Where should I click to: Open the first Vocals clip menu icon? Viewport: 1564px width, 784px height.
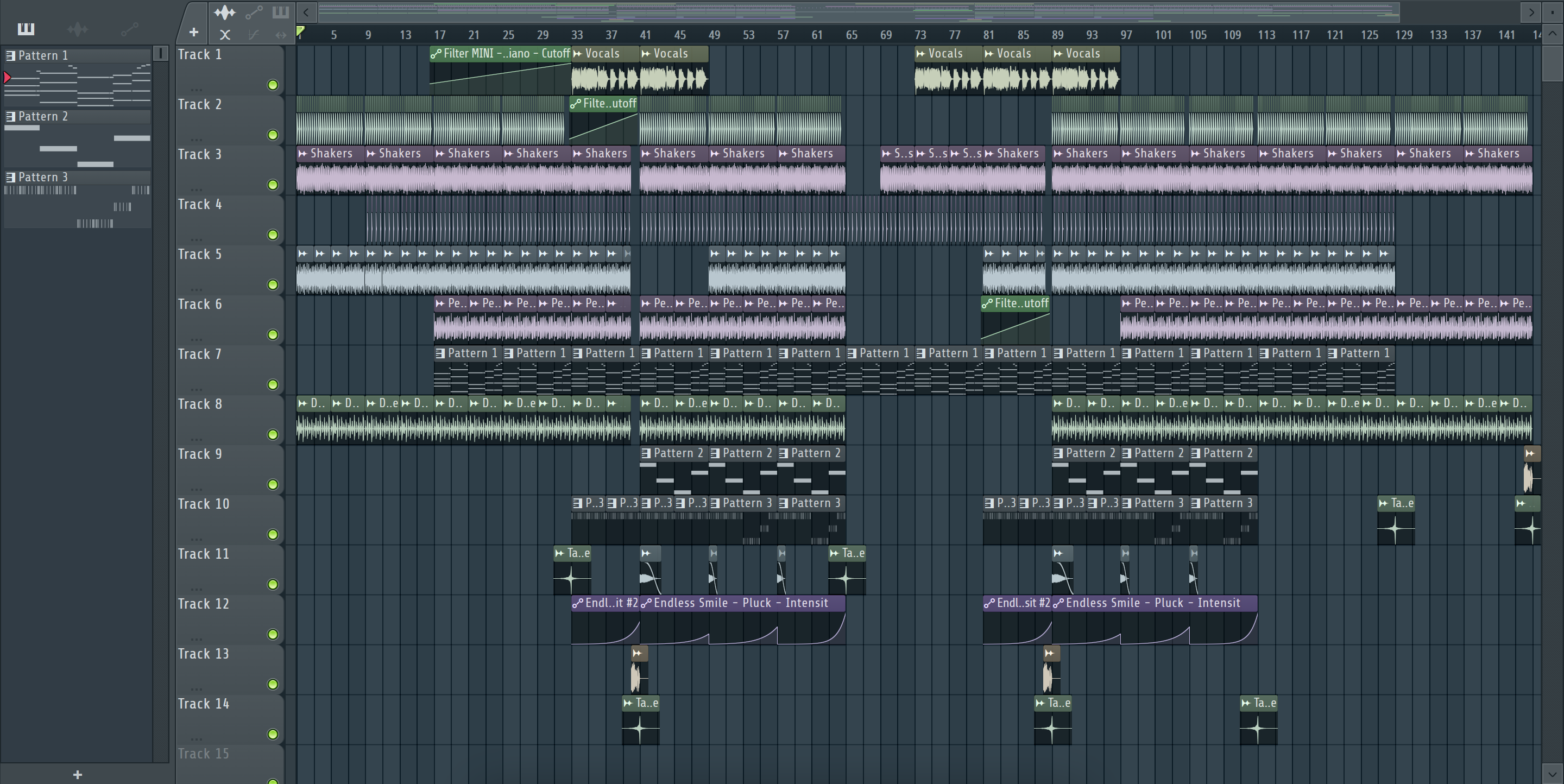577,53
